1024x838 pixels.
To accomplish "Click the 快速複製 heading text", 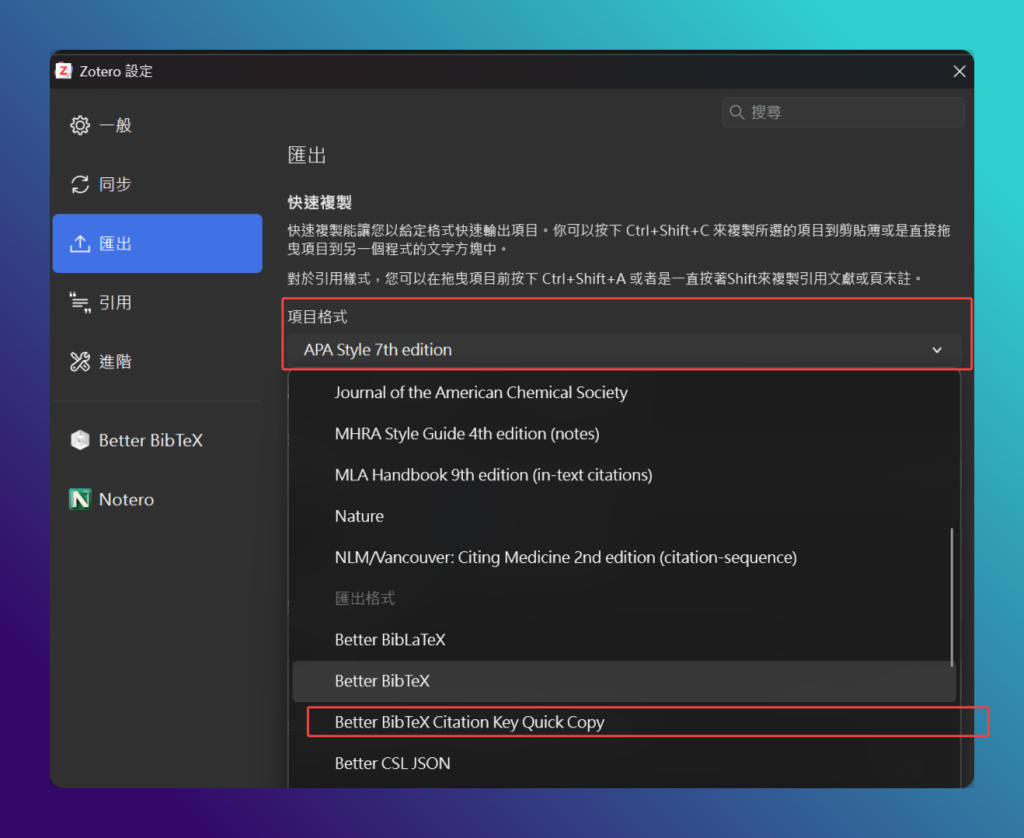I will click(320, 202).
